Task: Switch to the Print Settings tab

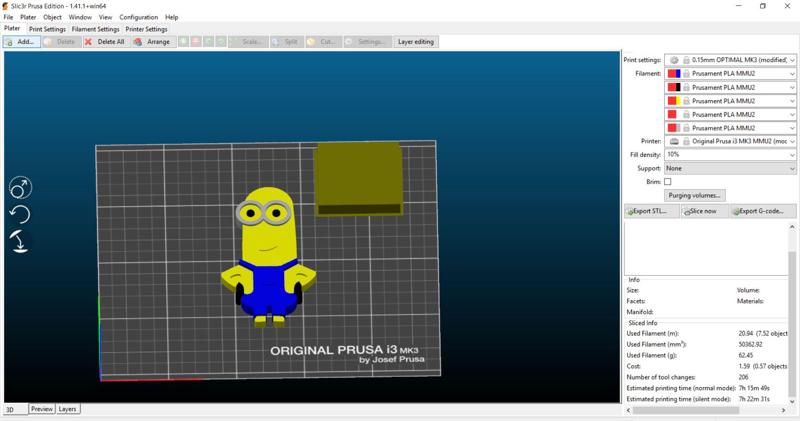Action: point(47,29)
